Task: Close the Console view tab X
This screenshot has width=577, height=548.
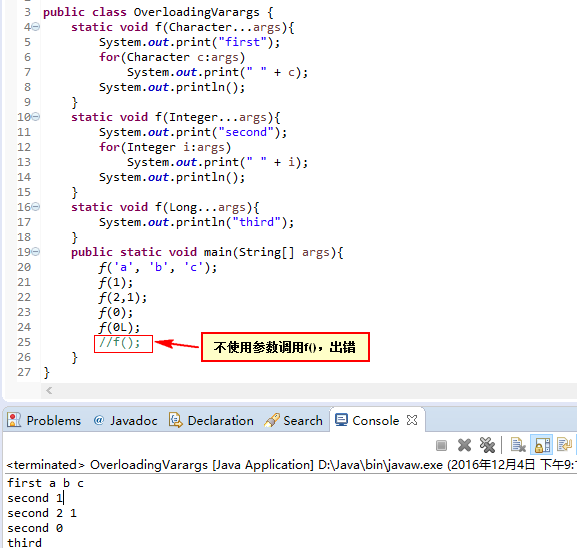Action: 412,420
